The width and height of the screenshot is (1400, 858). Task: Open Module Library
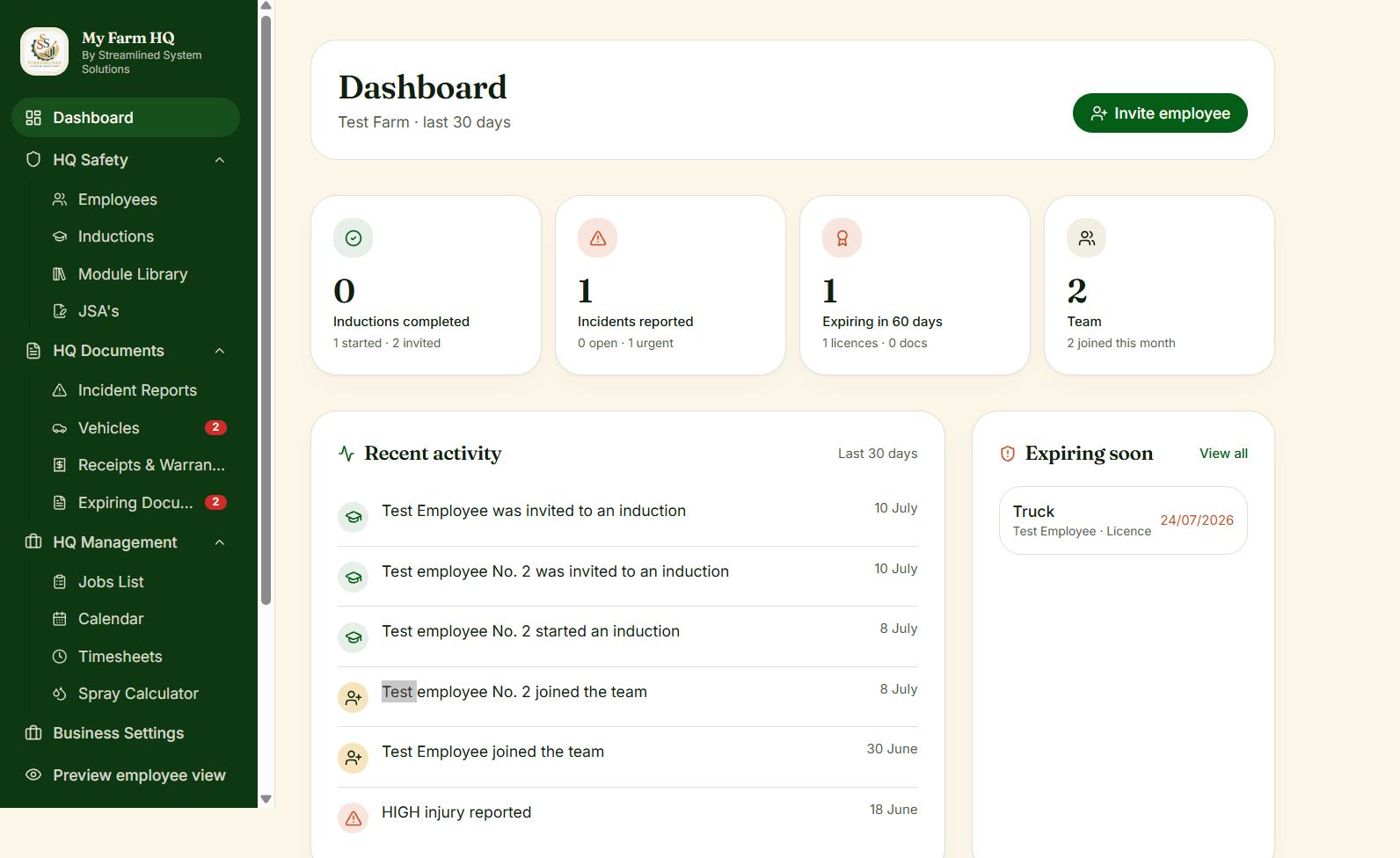135,274
